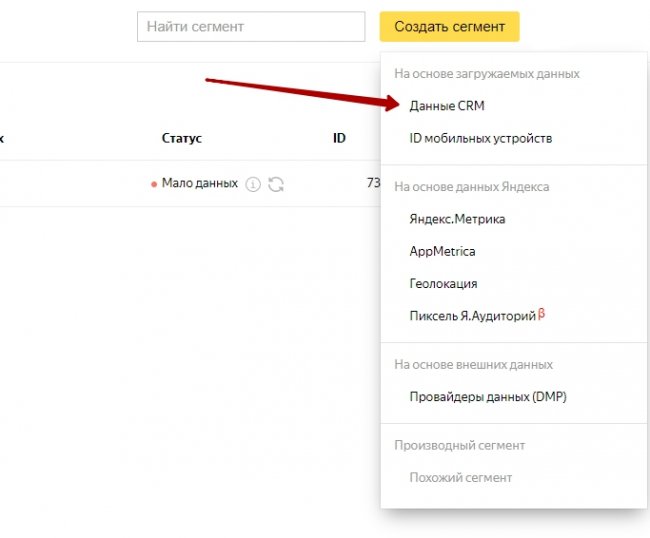Click the refresh icon in the status row

276,184
